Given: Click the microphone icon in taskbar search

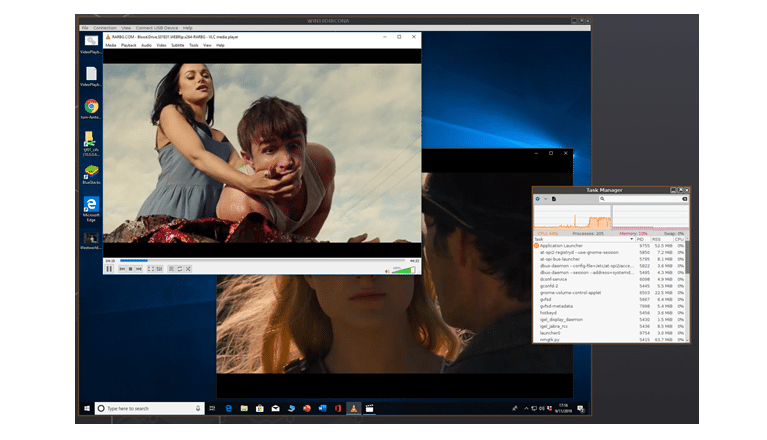Looking at the screenshot, I should coord(198,408).
